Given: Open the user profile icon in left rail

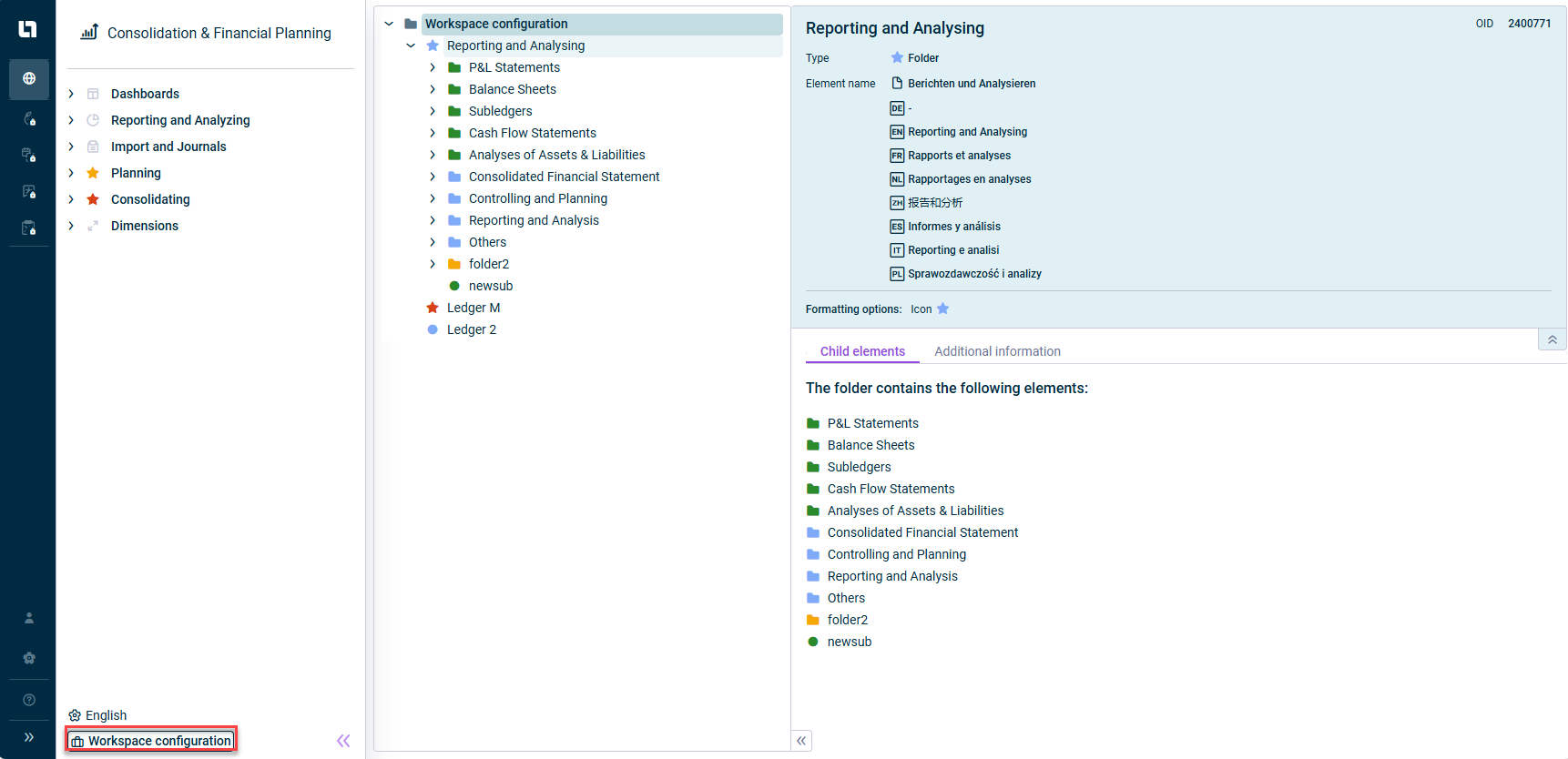Looking at the screenshot, I should click(29, 618).
